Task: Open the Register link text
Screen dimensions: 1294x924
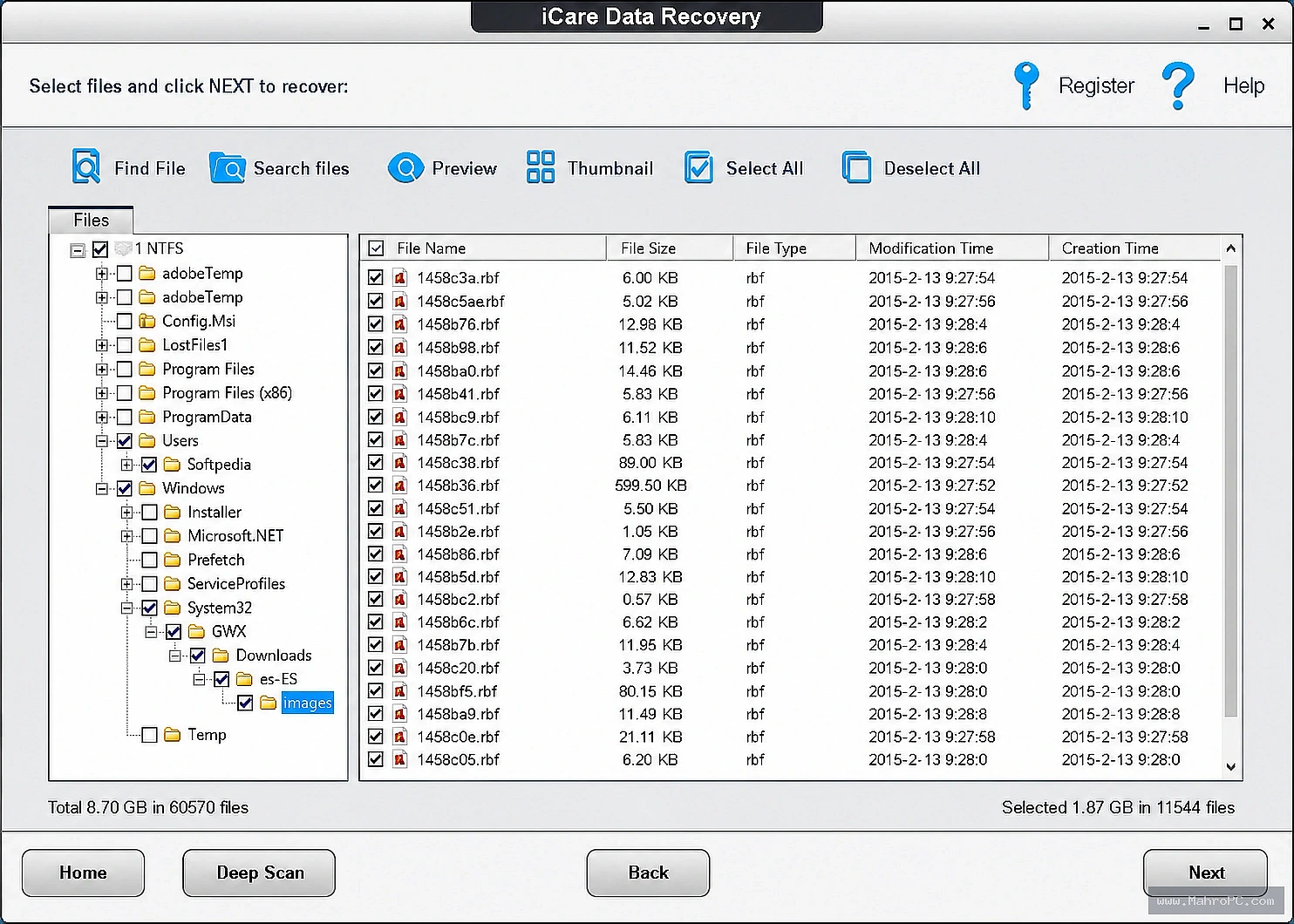Action: click(x=1096, y=85)
